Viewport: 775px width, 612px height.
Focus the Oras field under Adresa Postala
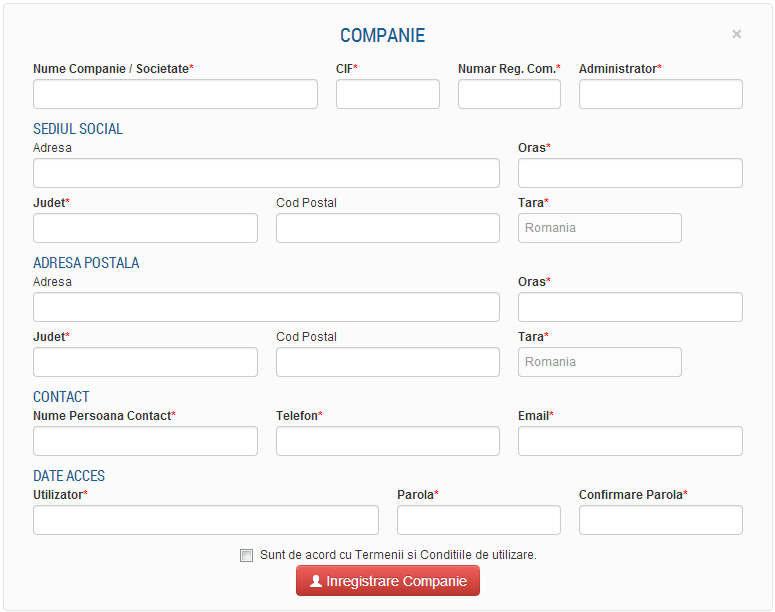[x=630, y=307]
